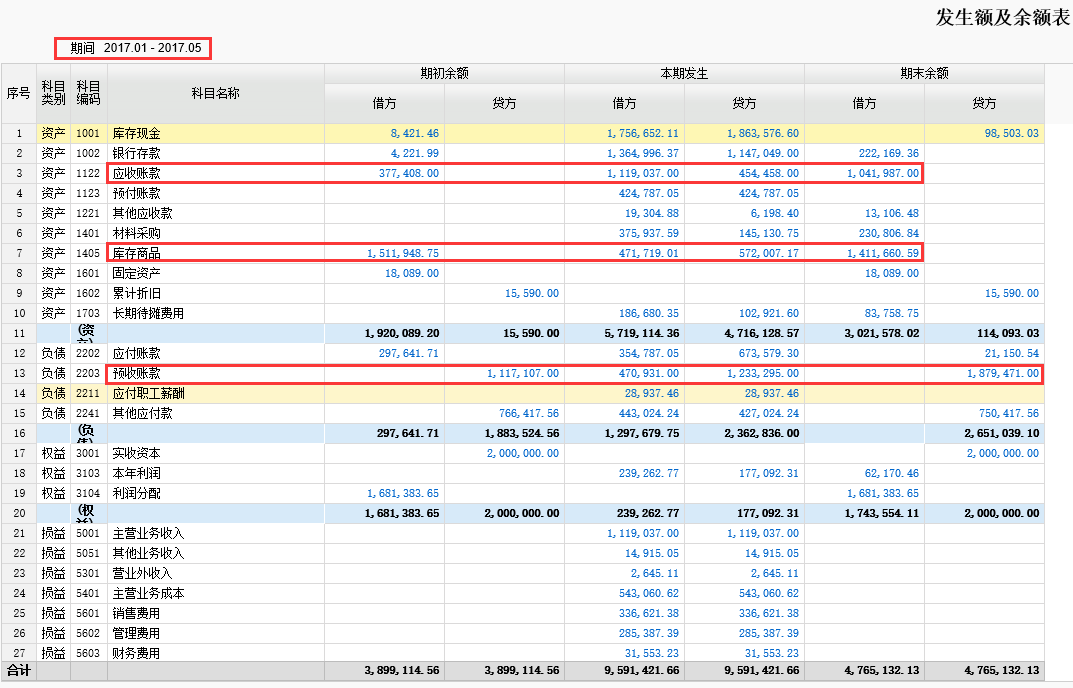
Task: Click the 科目名称 column header
Action: tap(216, 93)
